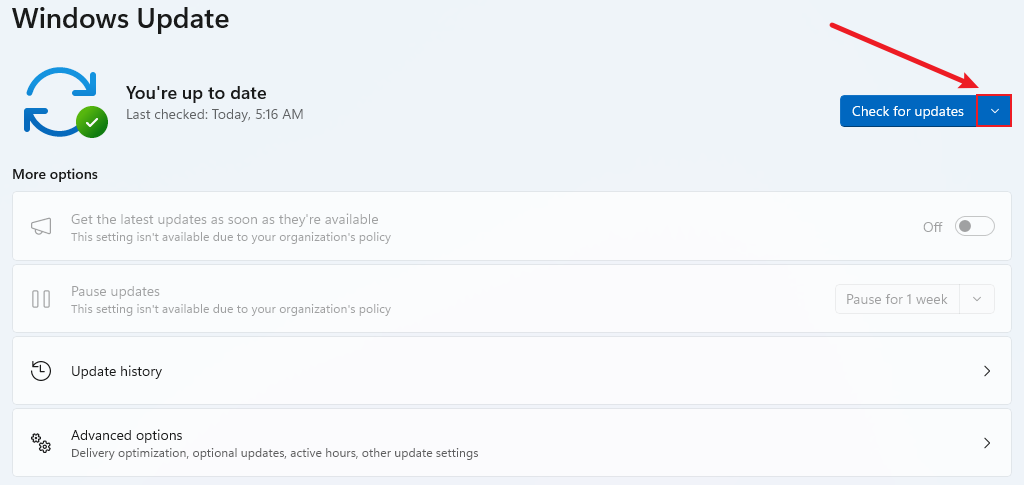
Task: Open the dropdown arrow beside Check for updates
Action: 994,111
